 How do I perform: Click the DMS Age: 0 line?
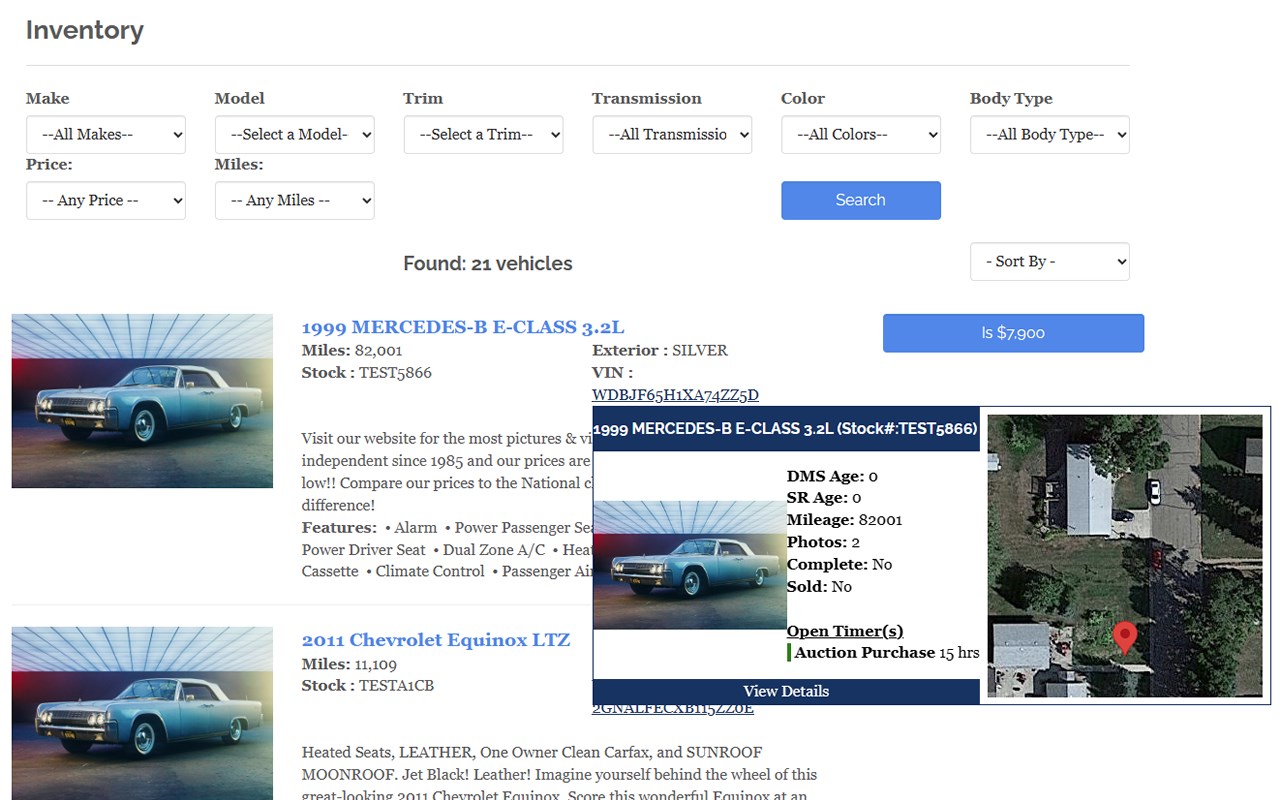[x=833, y=476]
